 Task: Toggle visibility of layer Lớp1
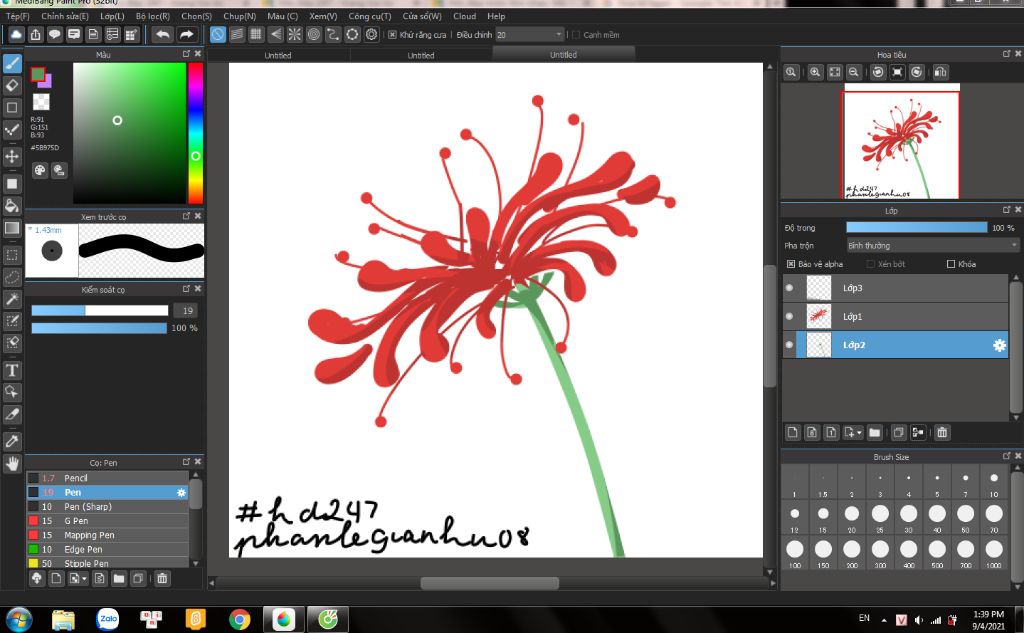point(790,317)
